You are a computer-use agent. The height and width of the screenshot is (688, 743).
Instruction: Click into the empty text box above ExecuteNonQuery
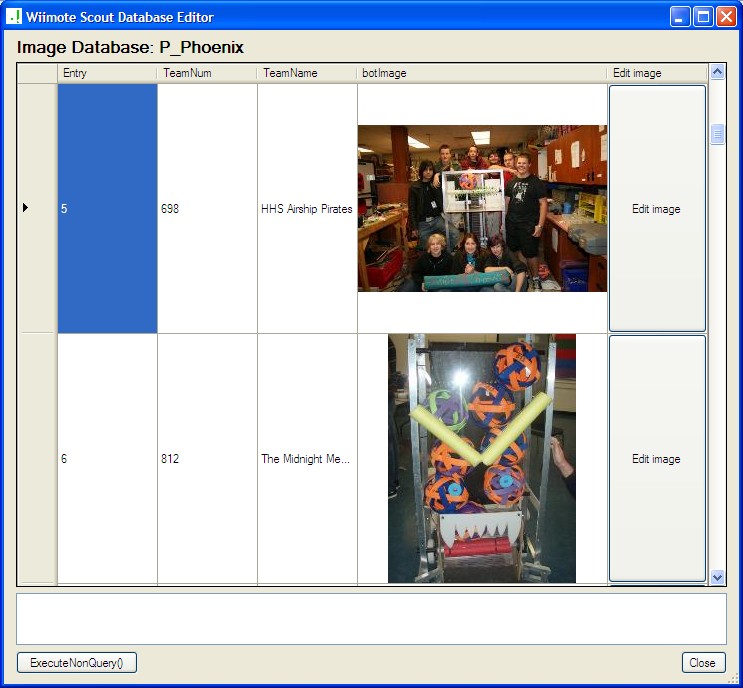pos(372,619)
